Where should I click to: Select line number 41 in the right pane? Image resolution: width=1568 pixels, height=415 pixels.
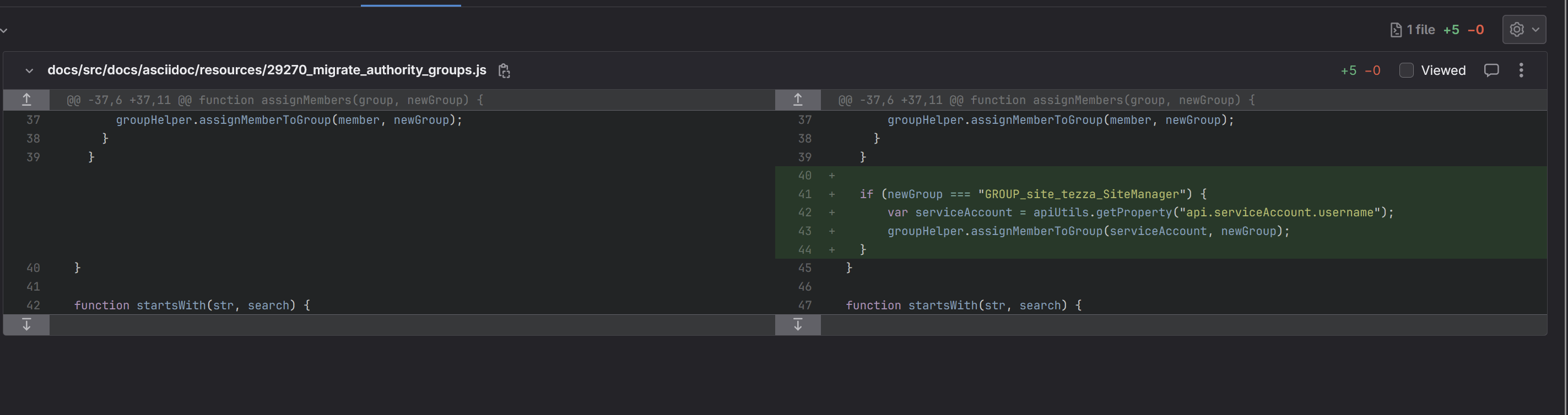(x=805, y=194)
